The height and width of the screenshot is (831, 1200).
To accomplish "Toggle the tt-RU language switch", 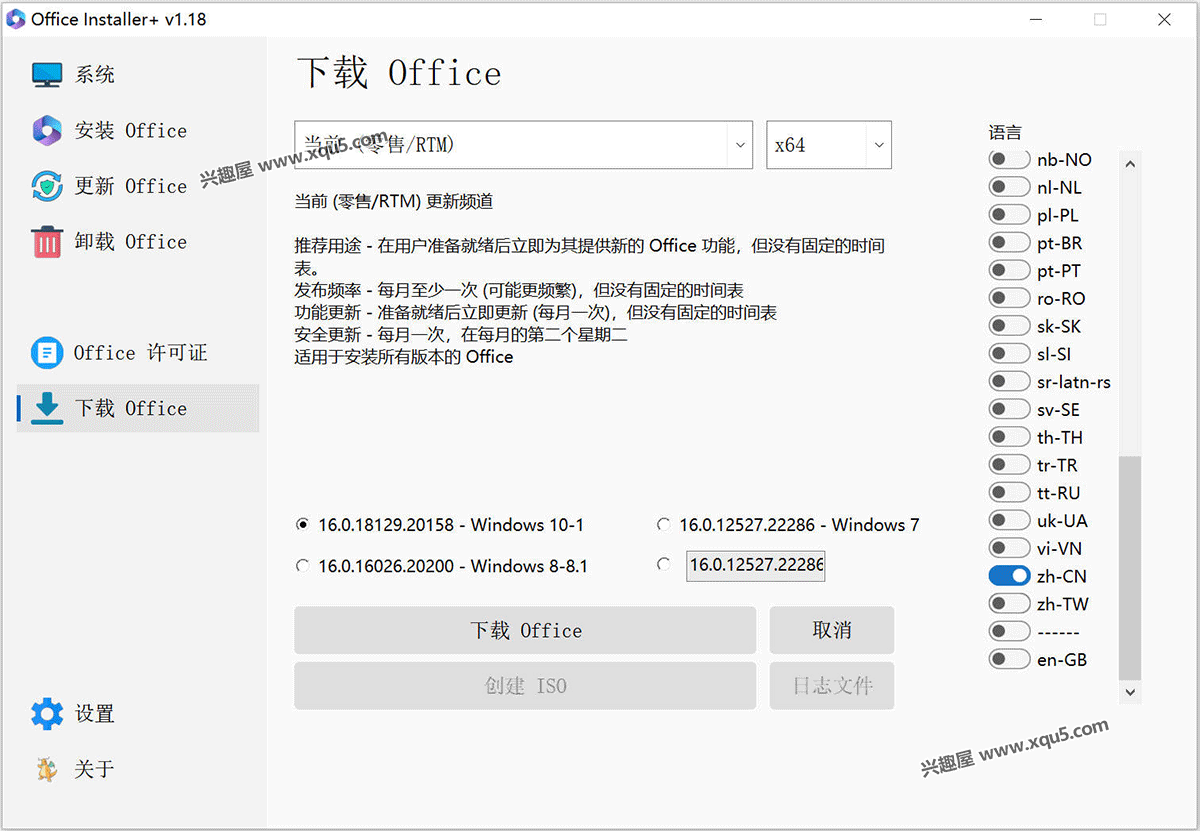I will tap(1009, 493).
